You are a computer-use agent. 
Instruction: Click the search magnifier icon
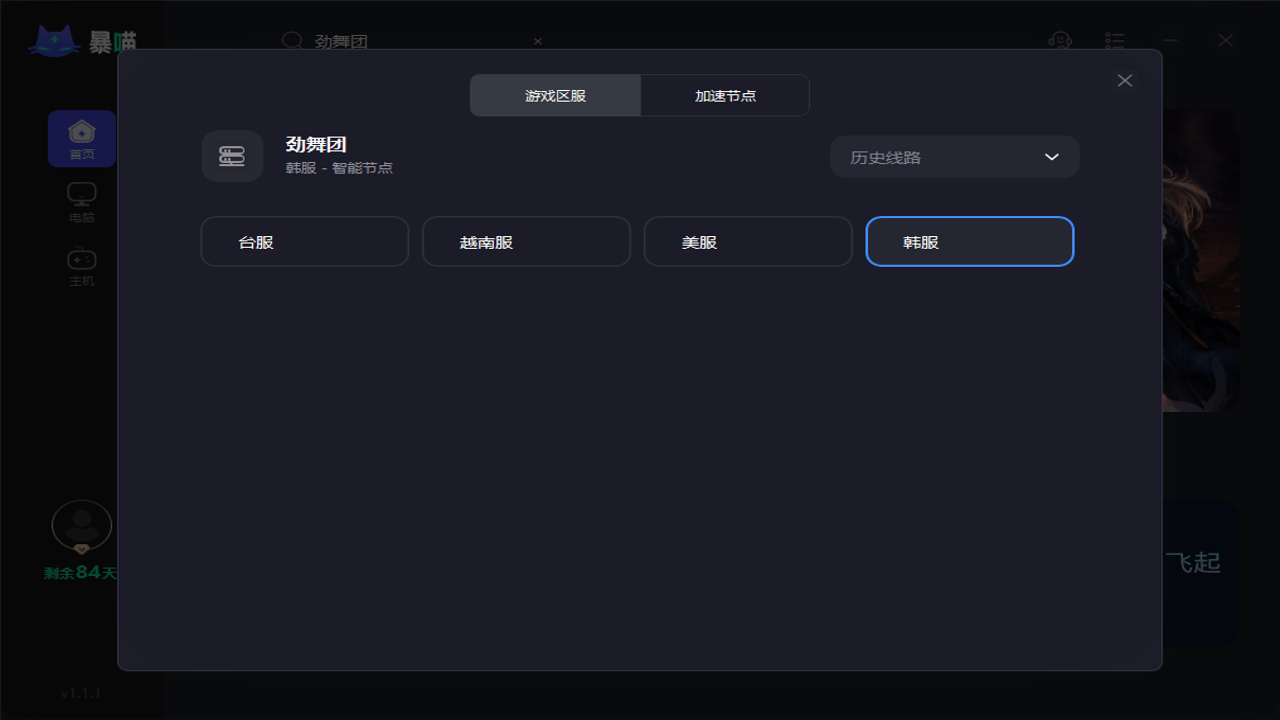point(292,41)
